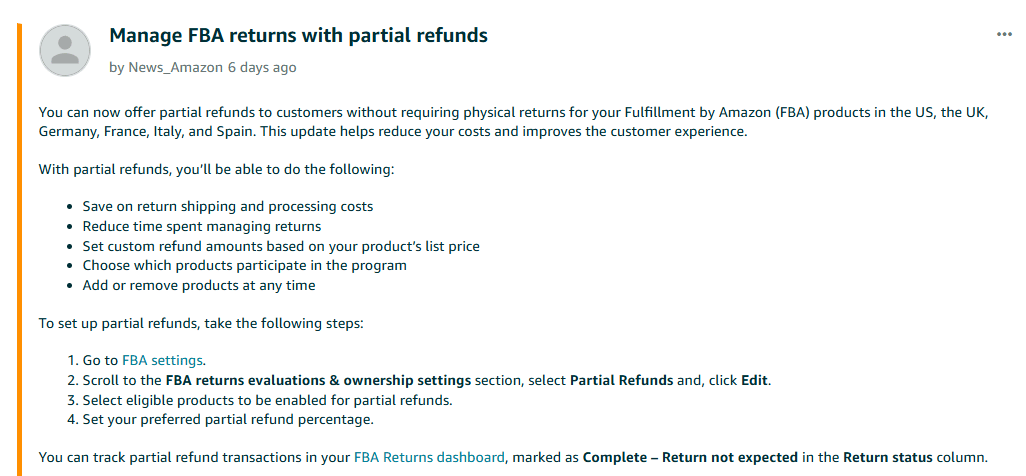The image size is (1026, 476).
Task: Click the "Reduce time spent managing returns" bullet
Action: (202, 226)
